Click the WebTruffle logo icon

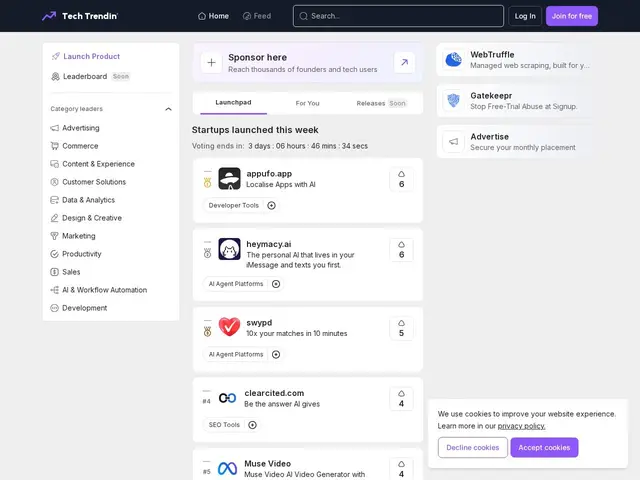[453, 60]
